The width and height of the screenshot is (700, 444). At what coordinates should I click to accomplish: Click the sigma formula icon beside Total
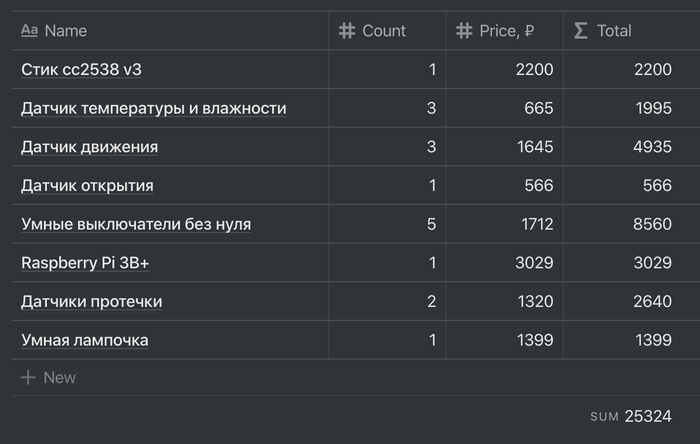(581, 31)
